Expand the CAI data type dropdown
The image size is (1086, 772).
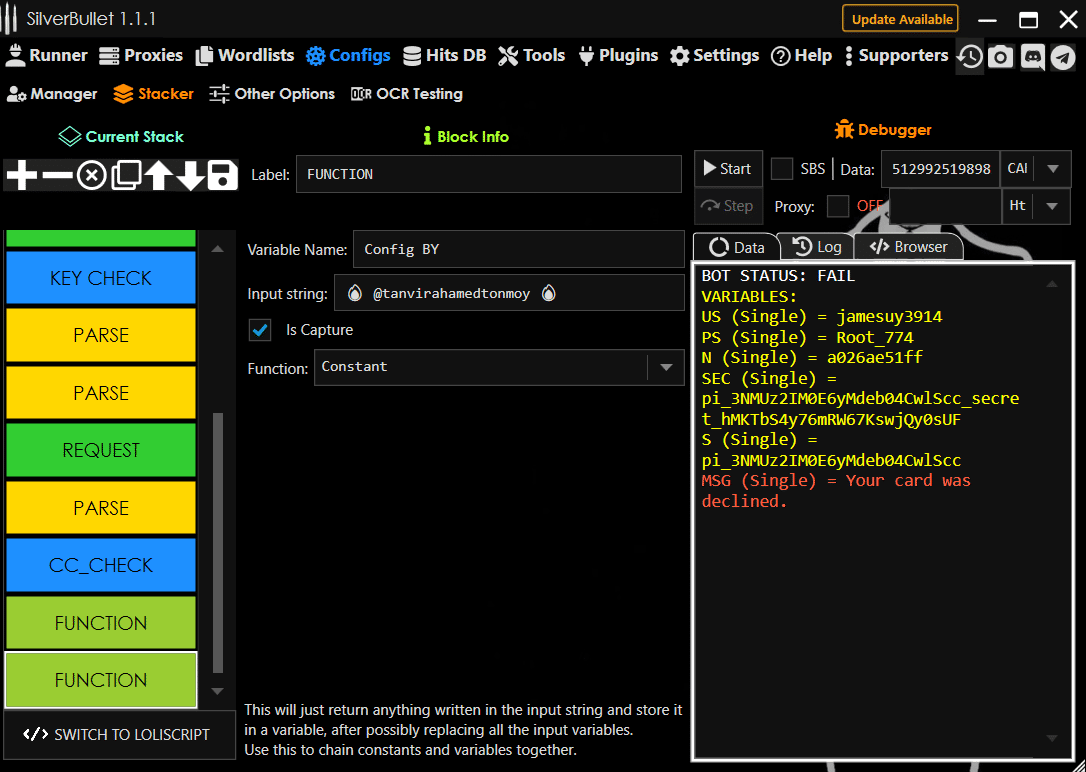pos(1051,169)
